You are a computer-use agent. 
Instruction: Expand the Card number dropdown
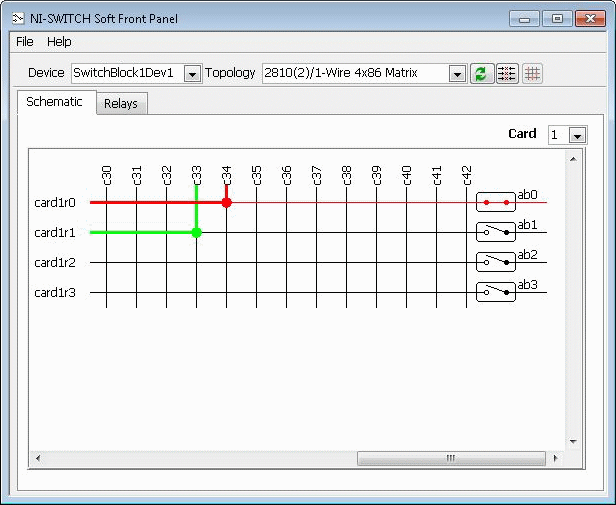[x=577, y=135]
